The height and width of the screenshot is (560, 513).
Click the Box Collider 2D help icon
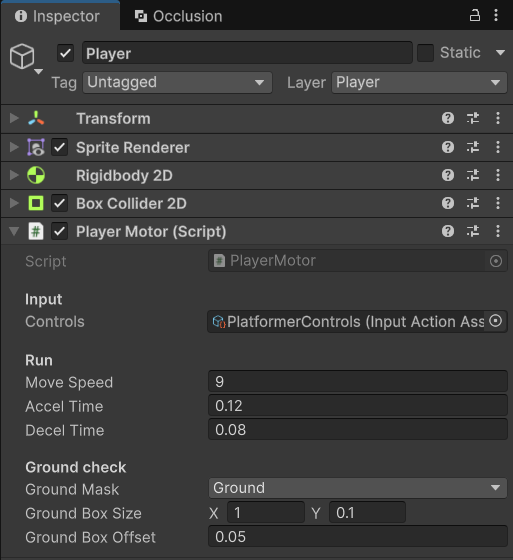click(448, 203)
